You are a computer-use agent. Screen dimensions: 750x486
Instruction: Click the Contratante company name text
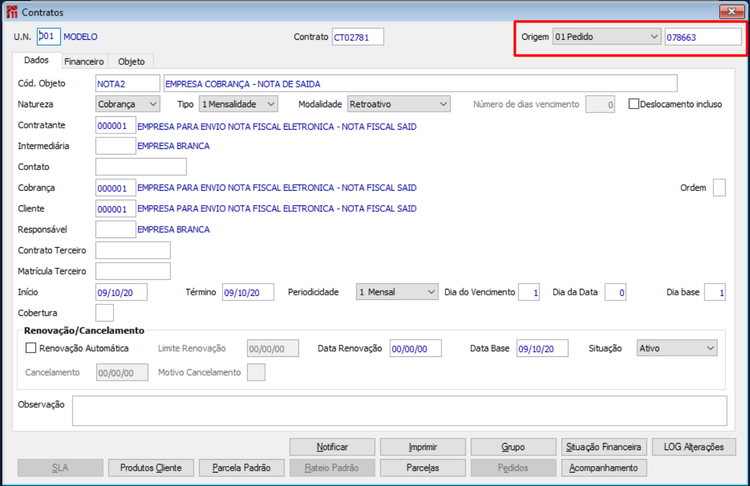coord(277,127)
